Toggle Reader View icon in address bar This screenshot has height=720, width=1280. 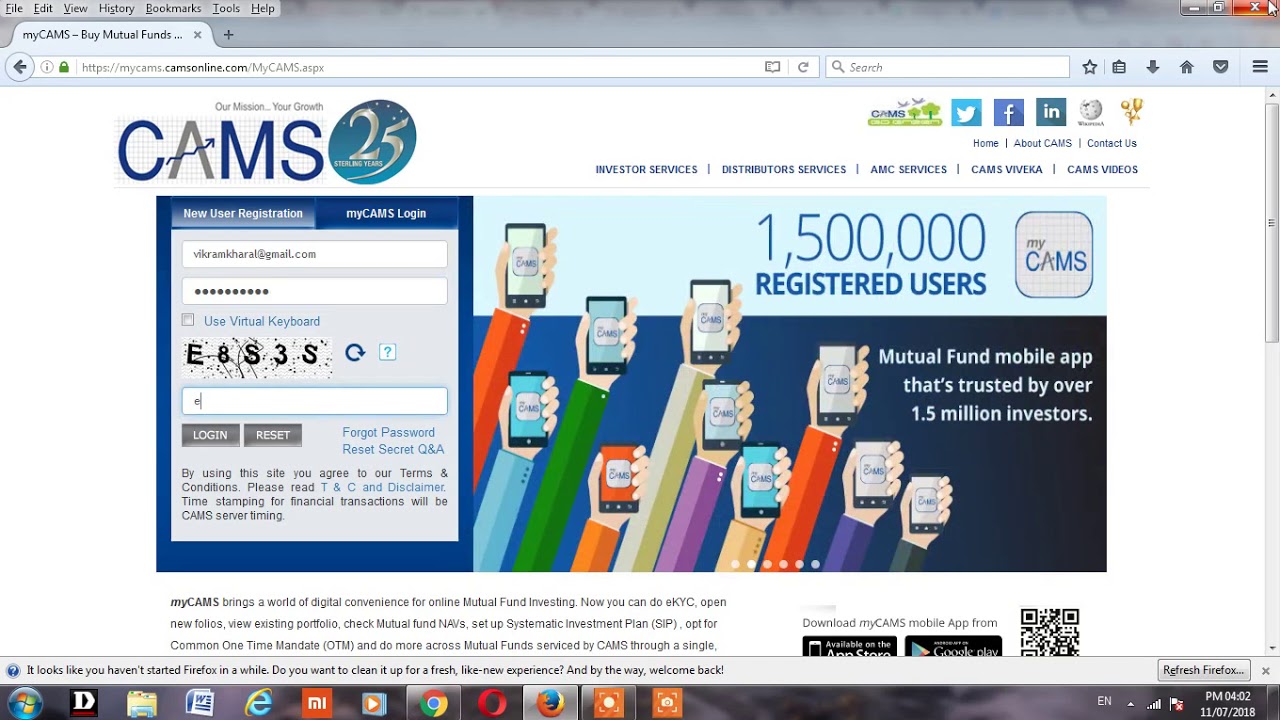click(x=772, y=67)
